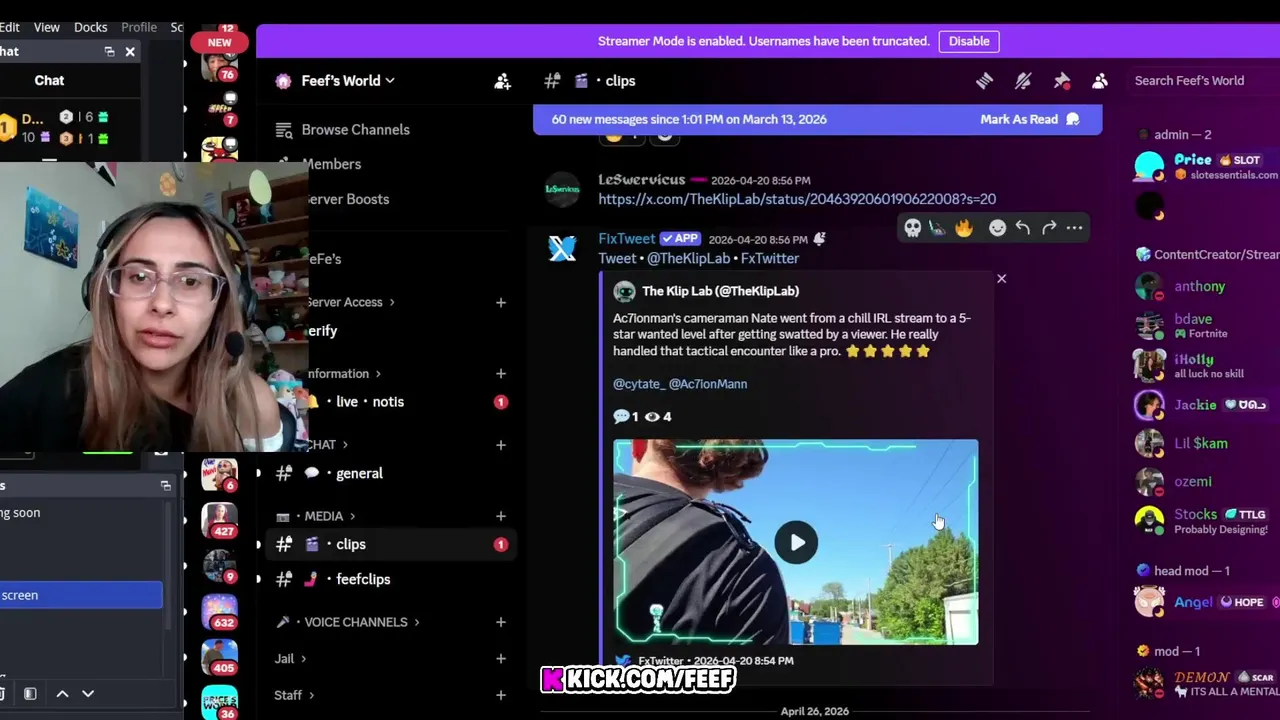Expand the Feef's World server dropdown

[x=348, y=81]
